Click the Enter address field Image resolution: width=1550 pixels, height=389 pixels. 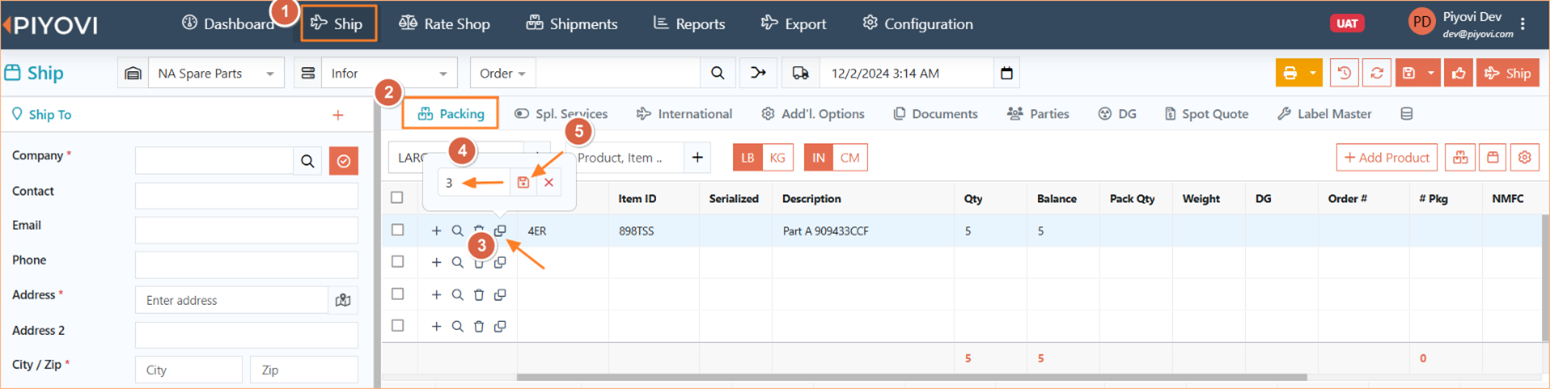point(232,300)
